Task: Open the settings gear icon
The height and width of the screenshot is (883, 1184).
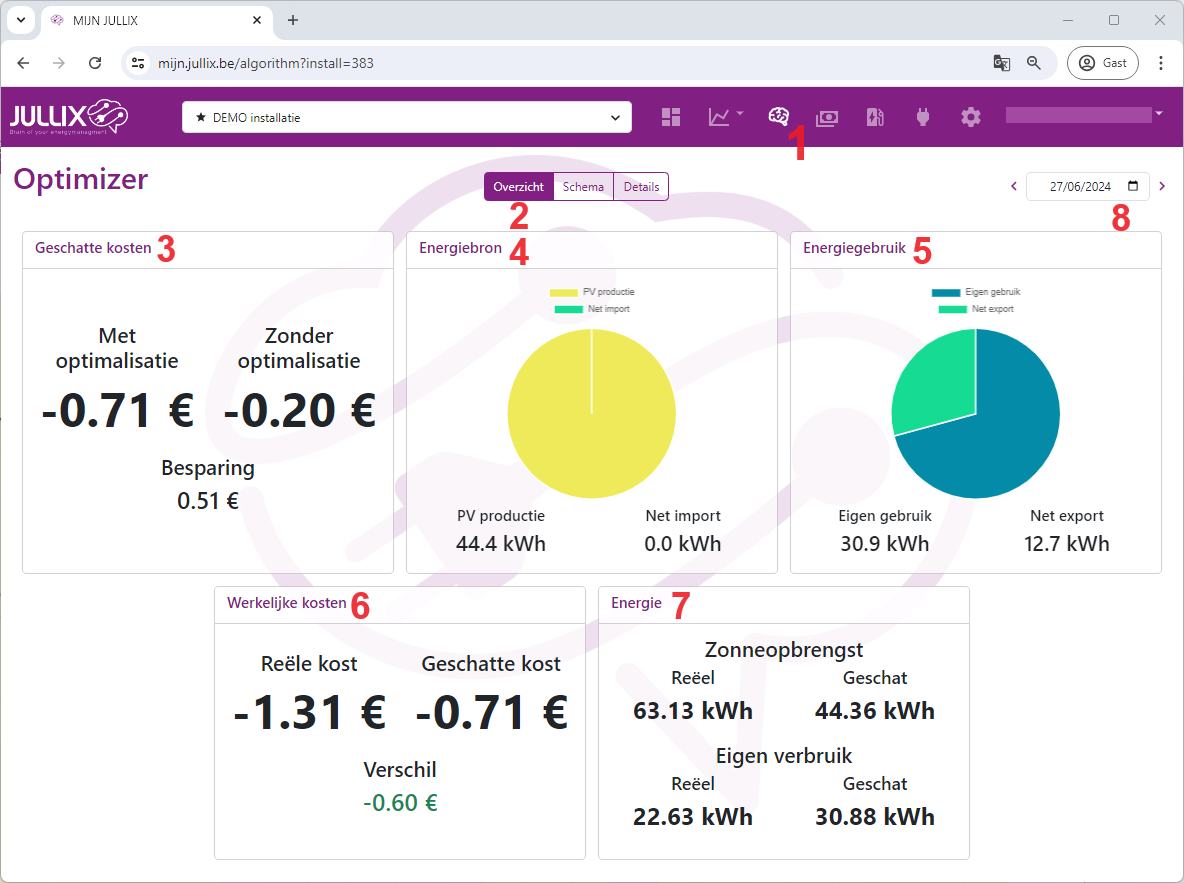Action: [x=970, y=117]
